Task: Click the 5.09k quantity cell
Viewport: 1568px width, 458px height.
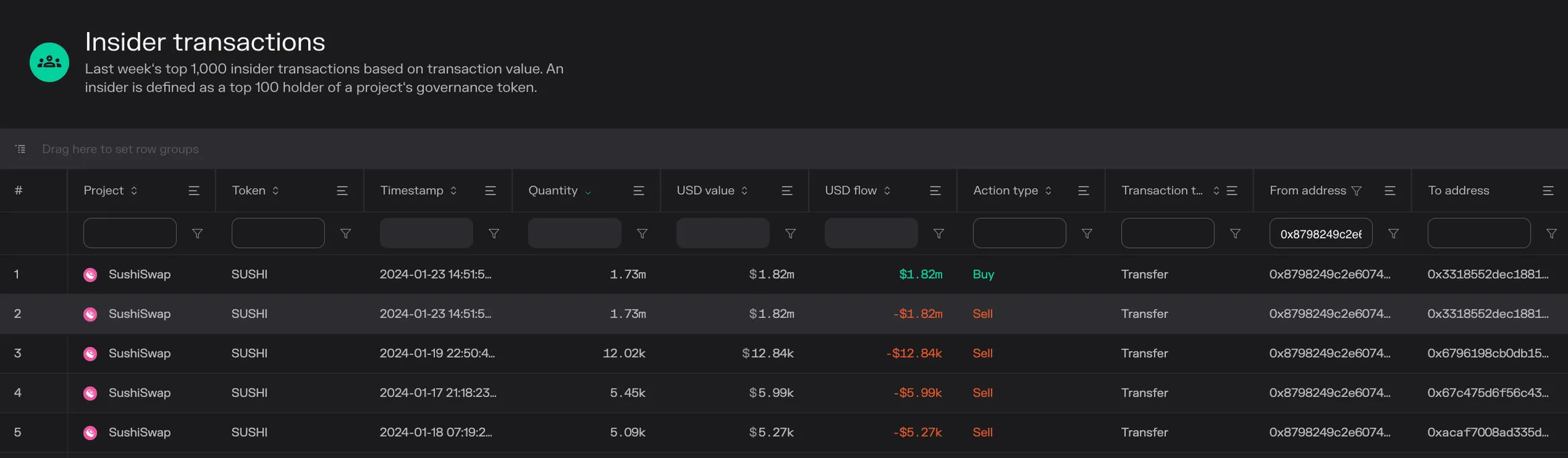Action: 627,433
